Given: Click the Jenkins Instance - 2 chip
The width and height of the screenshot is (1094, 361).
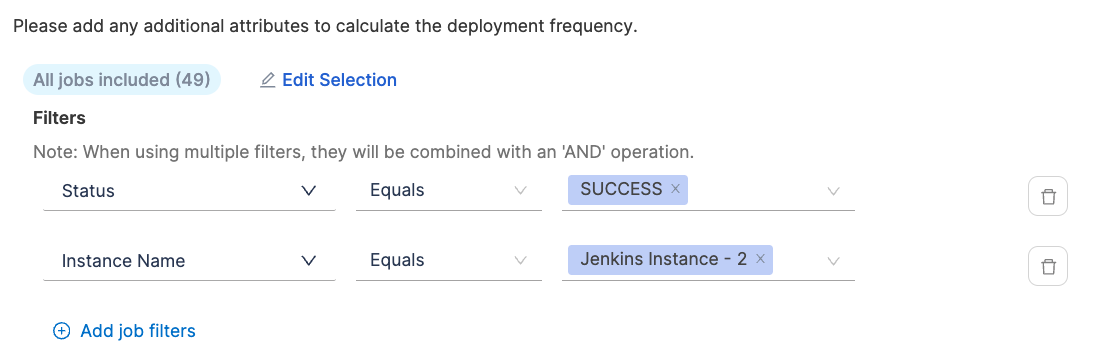Looking at the screenshot, I should 664,259.
